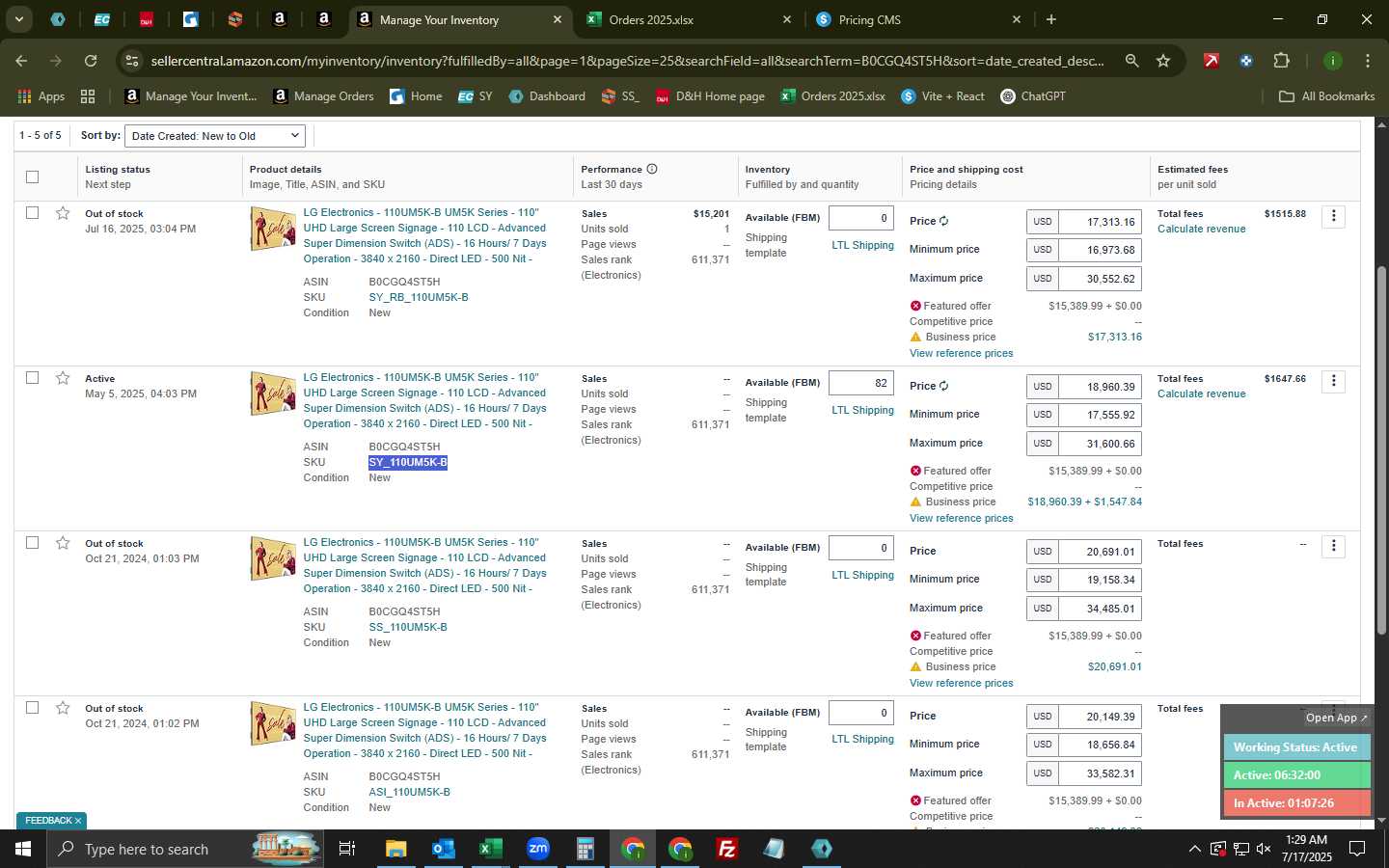This screenshot has width=1389, height=868.
Task: Click the vertical page scrollbar
Action: pos(1381,449)
